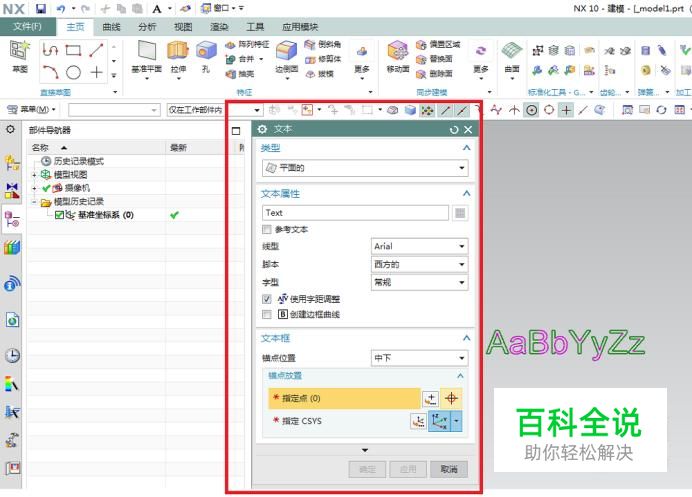Viewport: 692px width, 497px height.
Task: Click the Pattern Feature (阵列特征) icon
Action: point(230,45)
